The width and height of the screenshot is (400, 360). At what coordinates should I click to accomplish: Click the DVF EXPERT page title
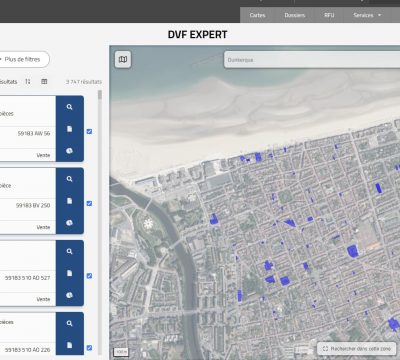(x=197, y=35)
